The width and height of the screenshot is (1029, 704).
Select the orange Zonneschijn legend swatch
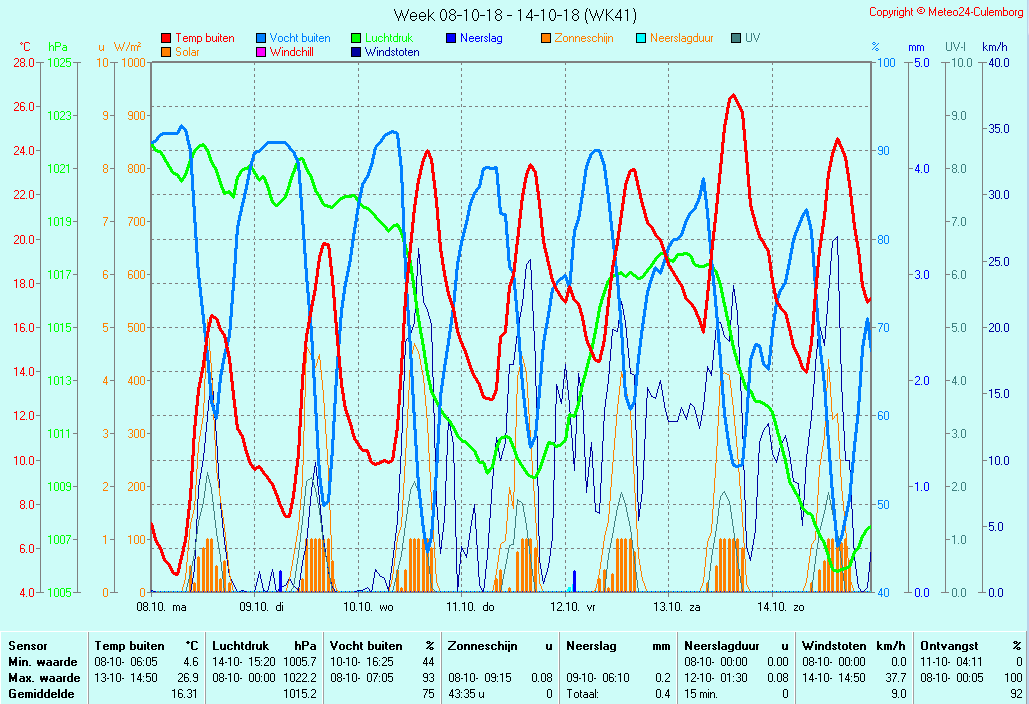click(x=546, y=39)
